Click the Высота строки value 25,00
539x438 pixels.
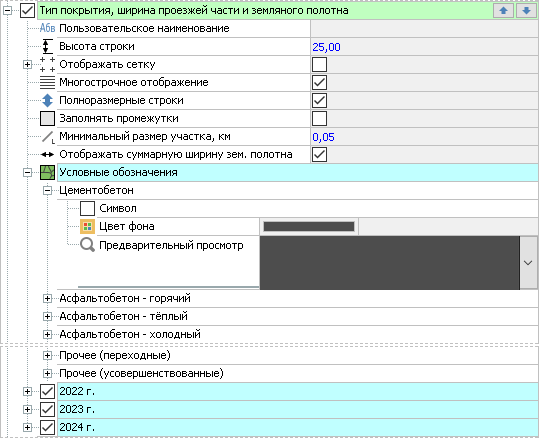pos(326,47)
